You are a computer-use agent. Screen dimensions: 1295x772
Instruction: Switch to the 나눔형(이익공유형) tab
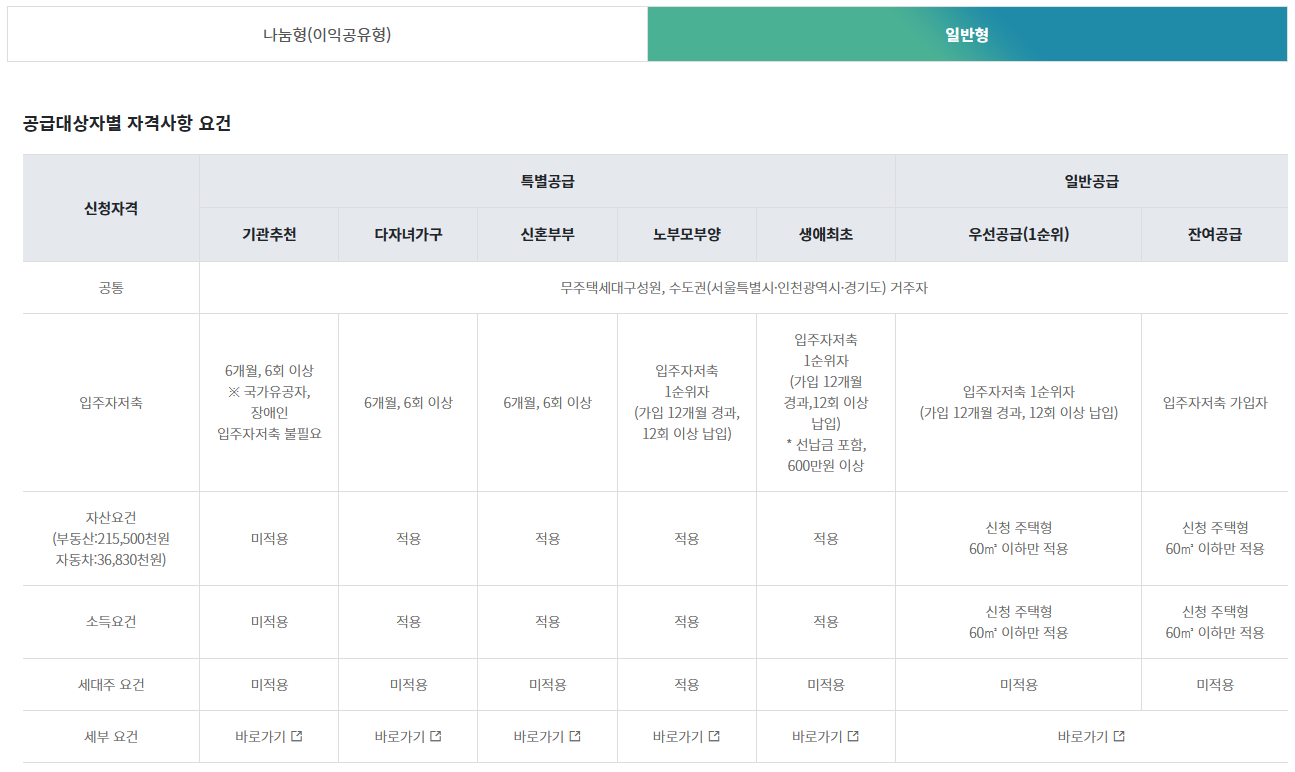(327, 35)
